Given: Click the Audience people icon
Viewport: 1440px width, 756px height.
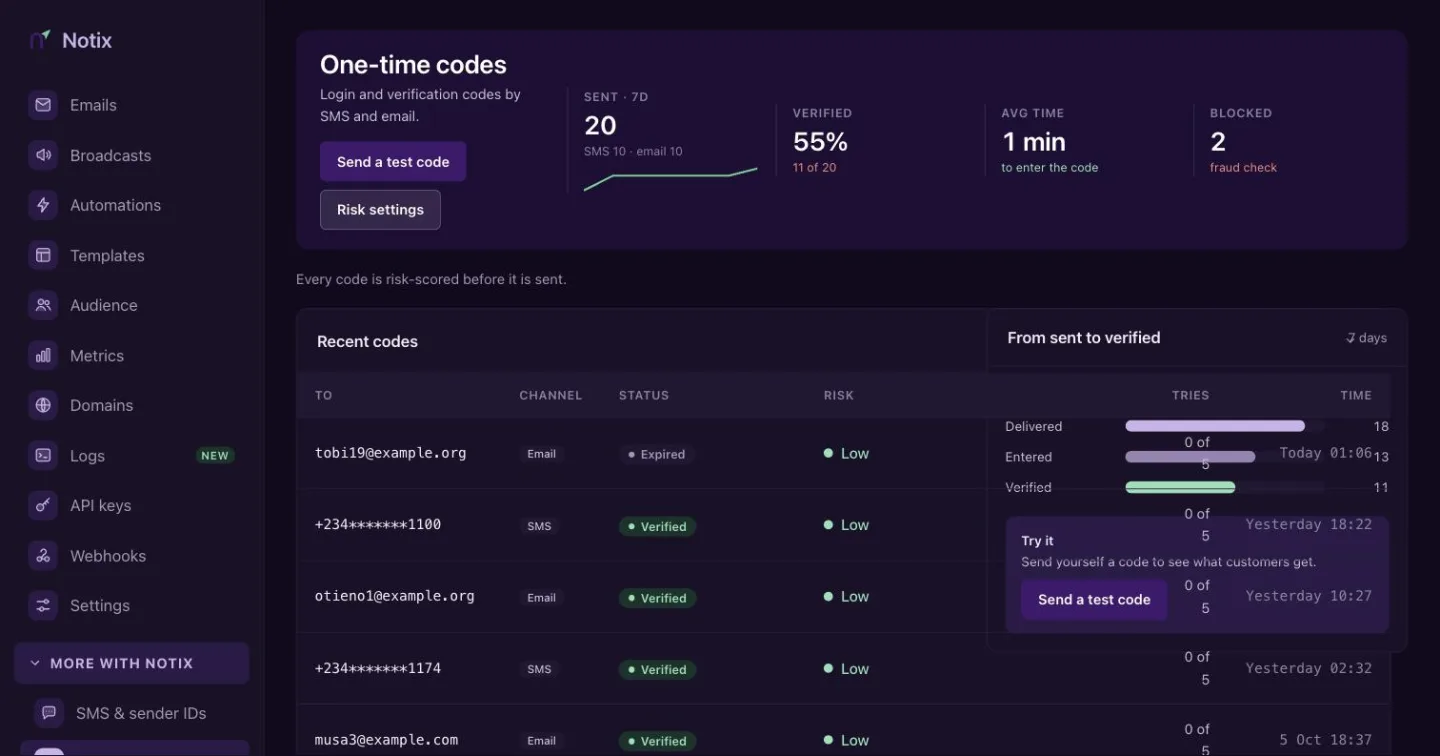Looking at the screenshot, I should 43,305.
